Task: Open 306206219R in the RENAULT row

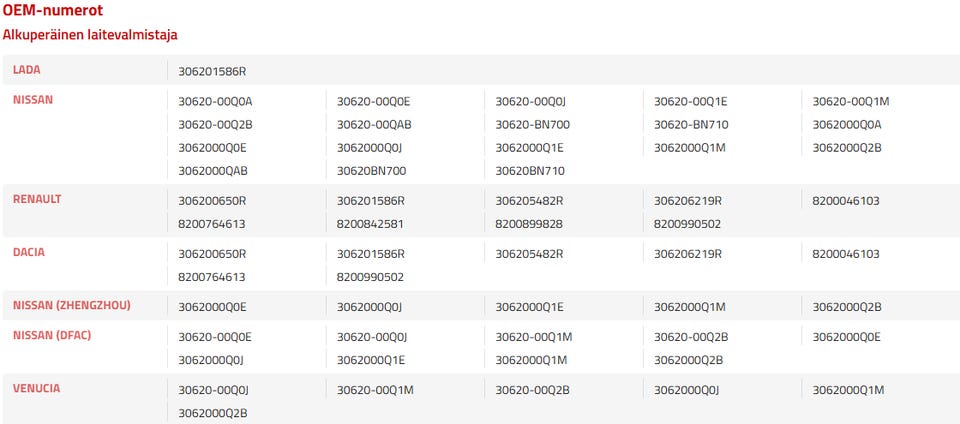Action: 688,200
